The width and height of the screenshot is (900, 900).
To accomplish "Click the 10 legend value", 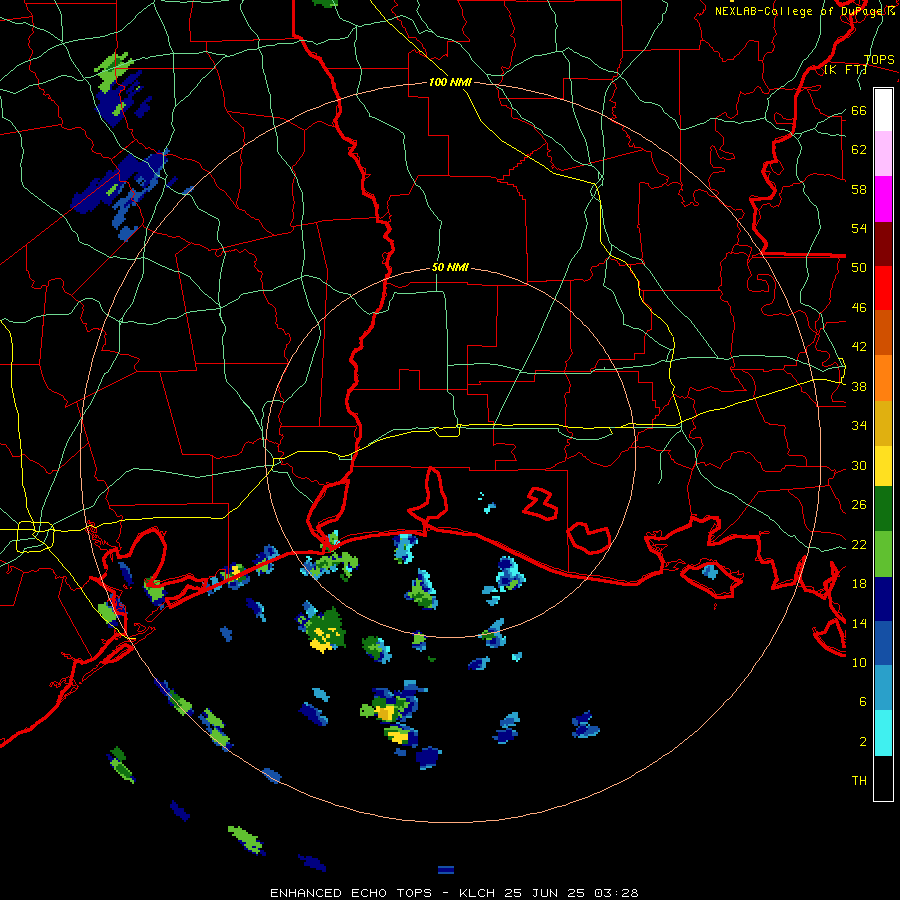I will (x=859, y=662).
